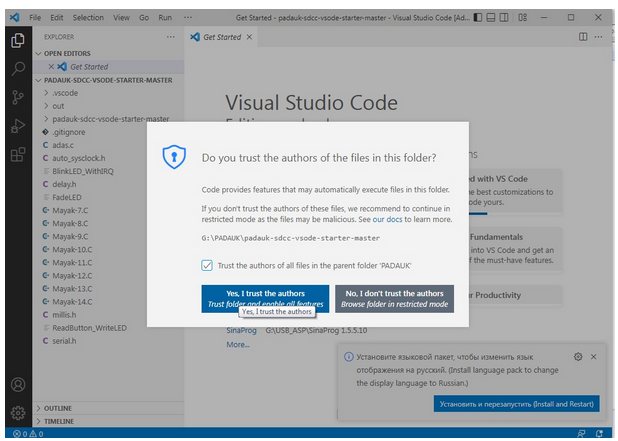The height and width of the screenshot is (441, 618).
Task: Open the Source Control view icon
Action: [x=17, y=98]
